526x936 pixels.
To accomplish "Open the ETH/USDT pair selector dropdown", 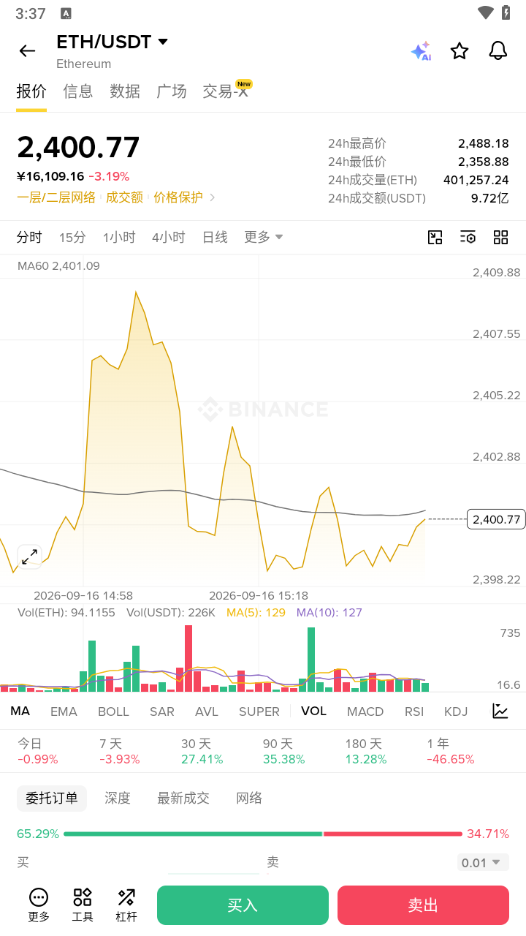I will coord(112,42).
